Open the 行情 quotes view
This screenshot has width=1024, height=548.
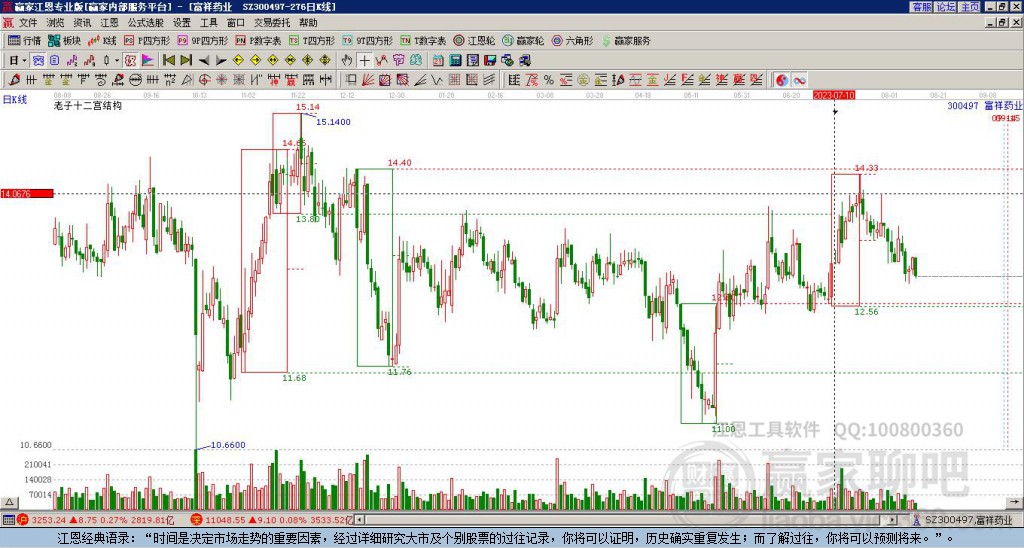click(x=25, y=40)
